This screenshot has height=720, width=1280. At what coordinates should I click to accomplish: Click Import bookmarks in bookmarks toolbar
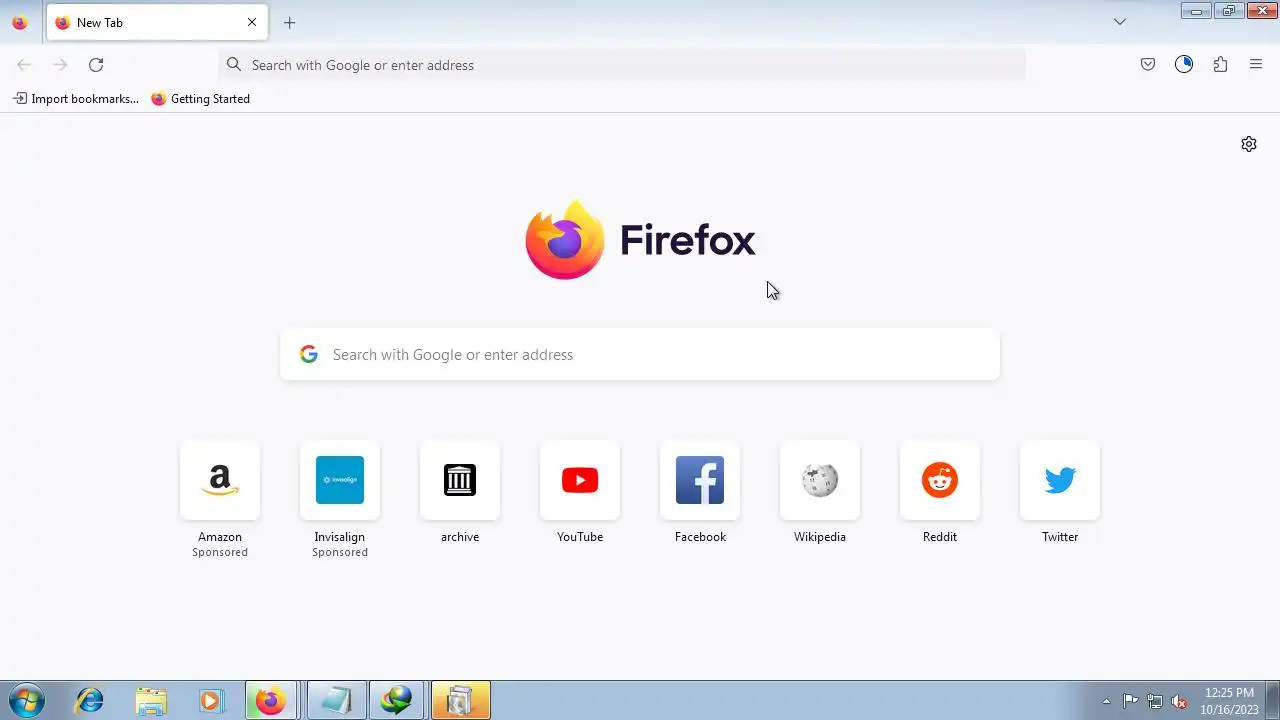76,99
